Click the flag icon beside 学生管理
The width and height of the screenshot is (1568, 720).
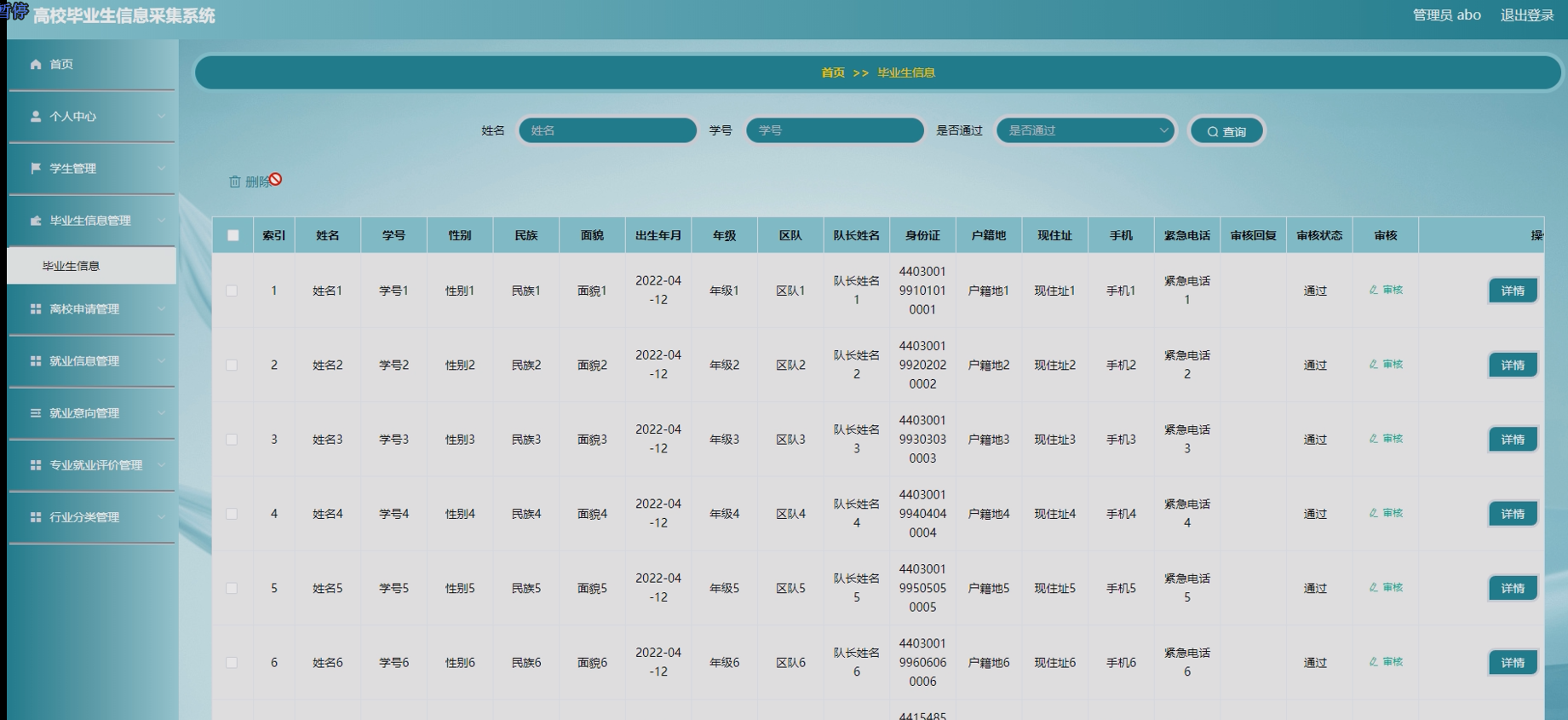point(36,168)
